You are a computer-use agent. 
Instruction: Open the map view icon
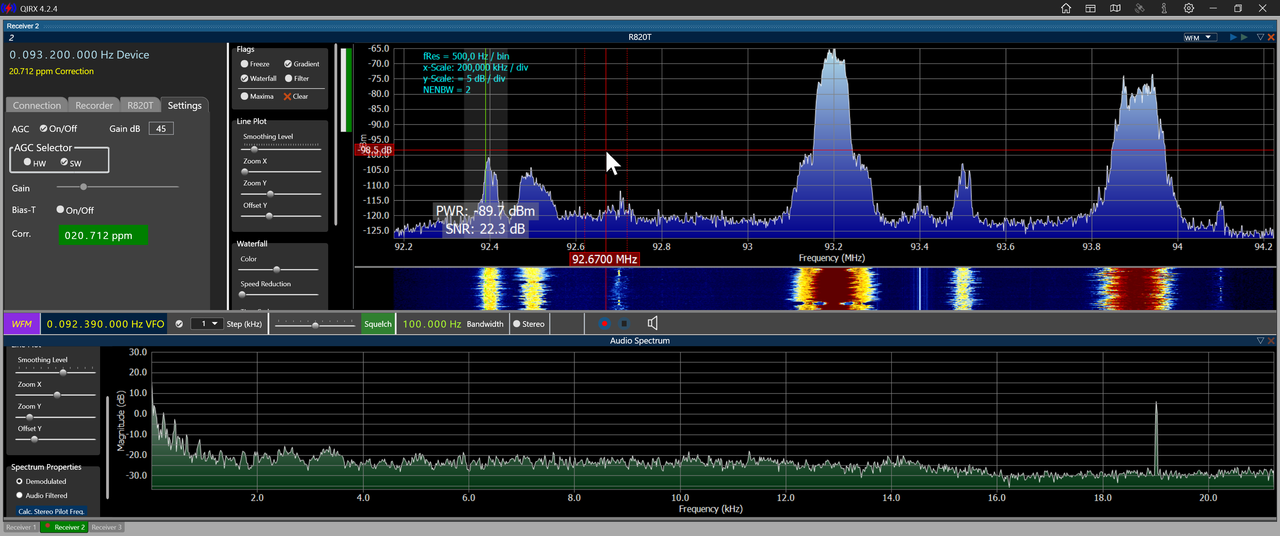1115,8
